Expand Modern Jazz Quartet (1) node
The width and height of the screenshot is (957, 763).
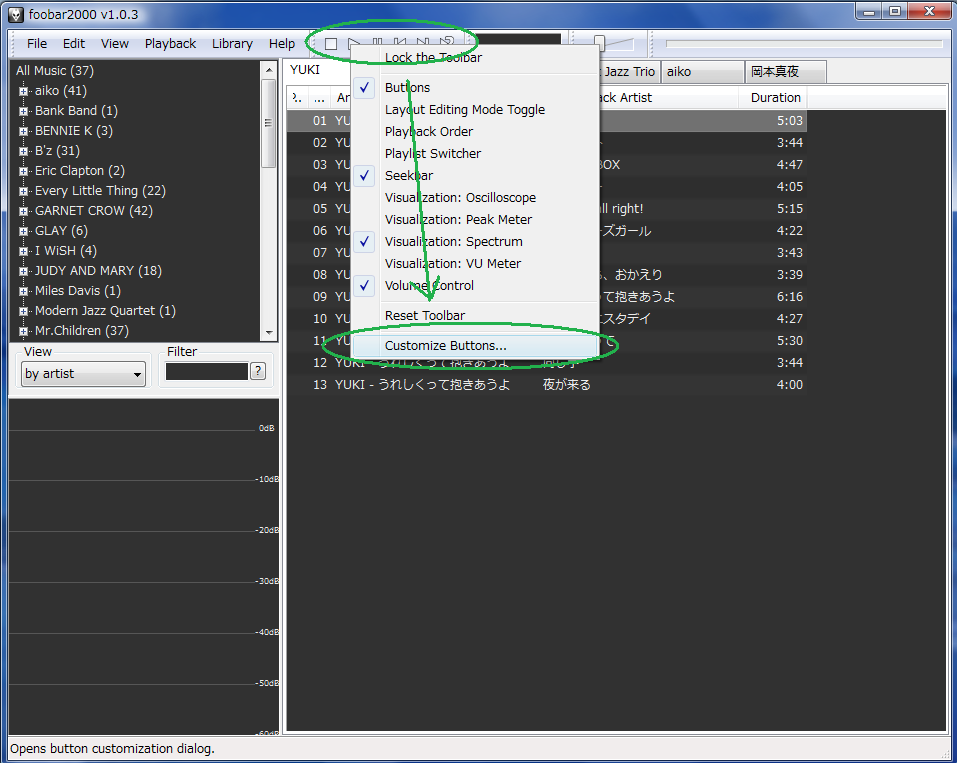point(23,311)
